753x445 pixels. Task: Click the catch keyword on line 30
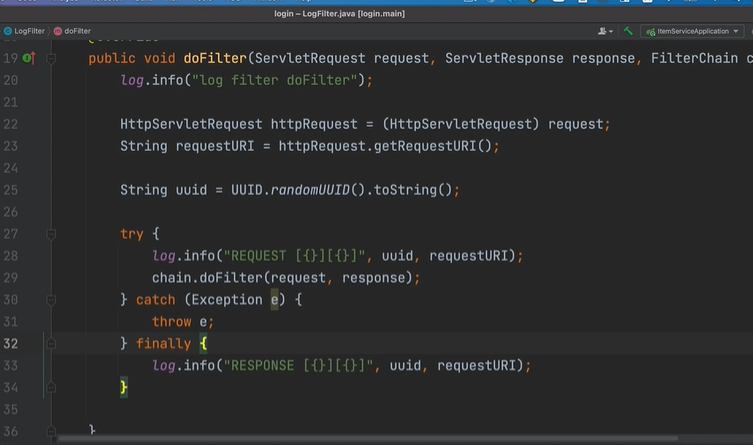(156, 300)
